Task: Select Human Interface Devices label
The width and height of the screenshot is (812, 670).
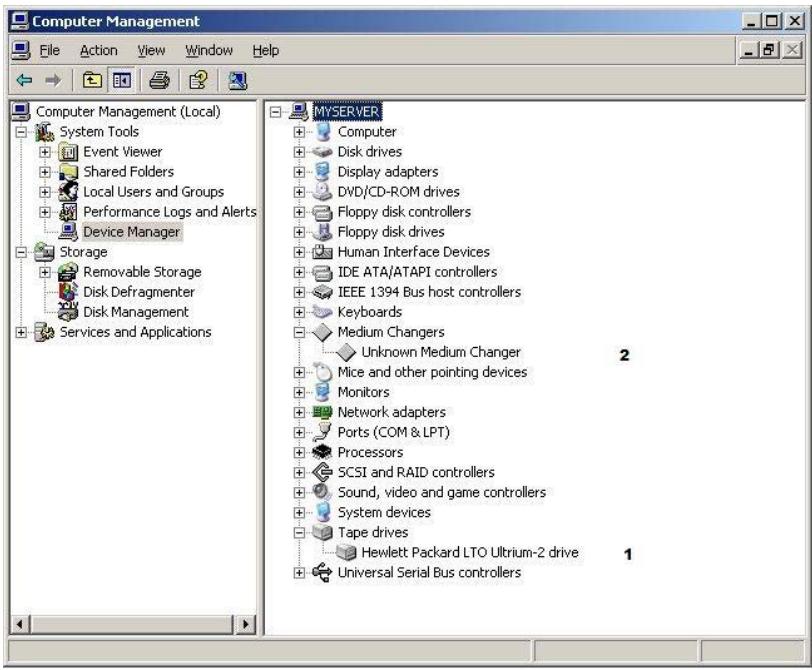Action: tap(413, 252)
